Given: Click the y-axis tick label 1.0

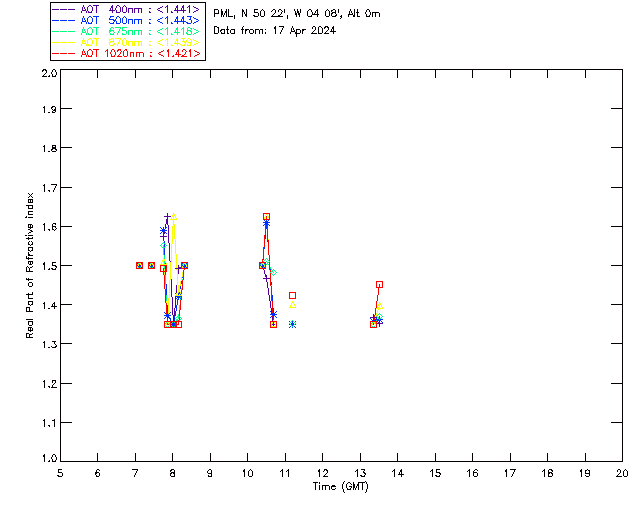Looking at the screenshot, I should (49, 459).
